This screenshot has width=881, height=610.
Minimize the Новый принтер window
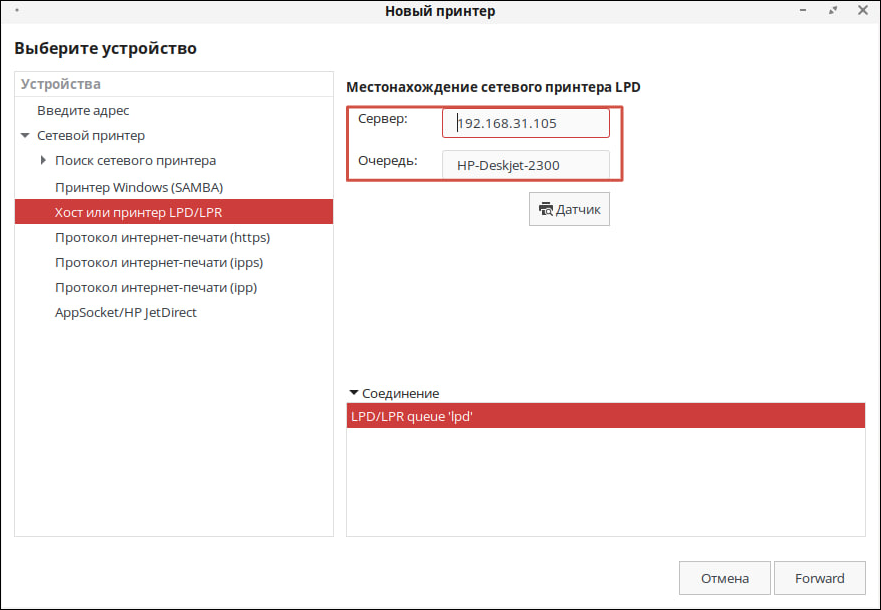[x=805, y=11]
